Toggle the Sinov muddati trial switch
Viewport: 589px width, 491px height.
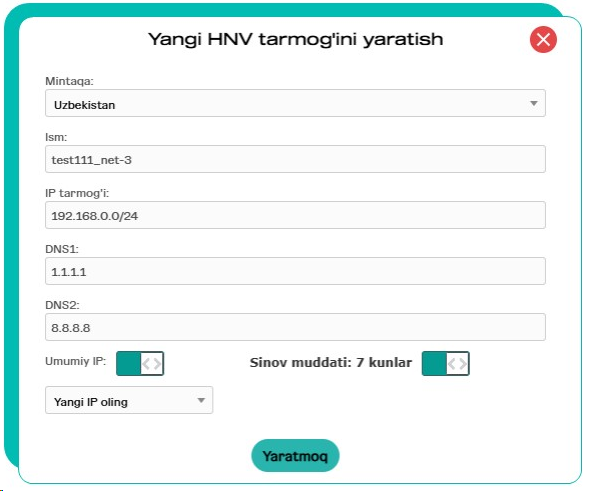(446, 363)
